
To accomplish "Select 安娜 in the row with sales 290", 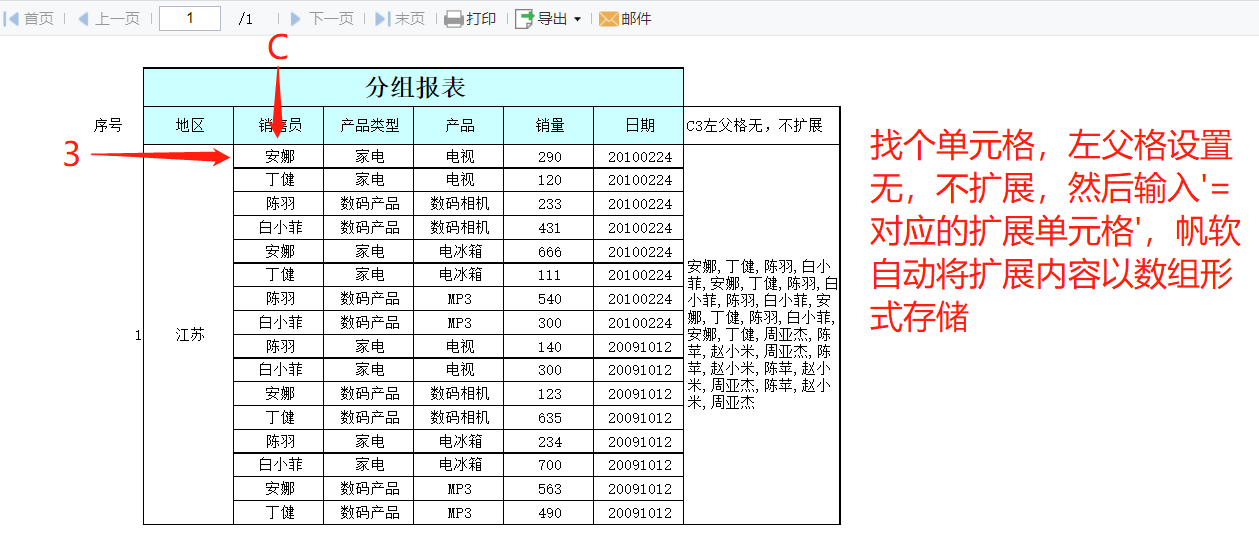I will tap(279, 156).
